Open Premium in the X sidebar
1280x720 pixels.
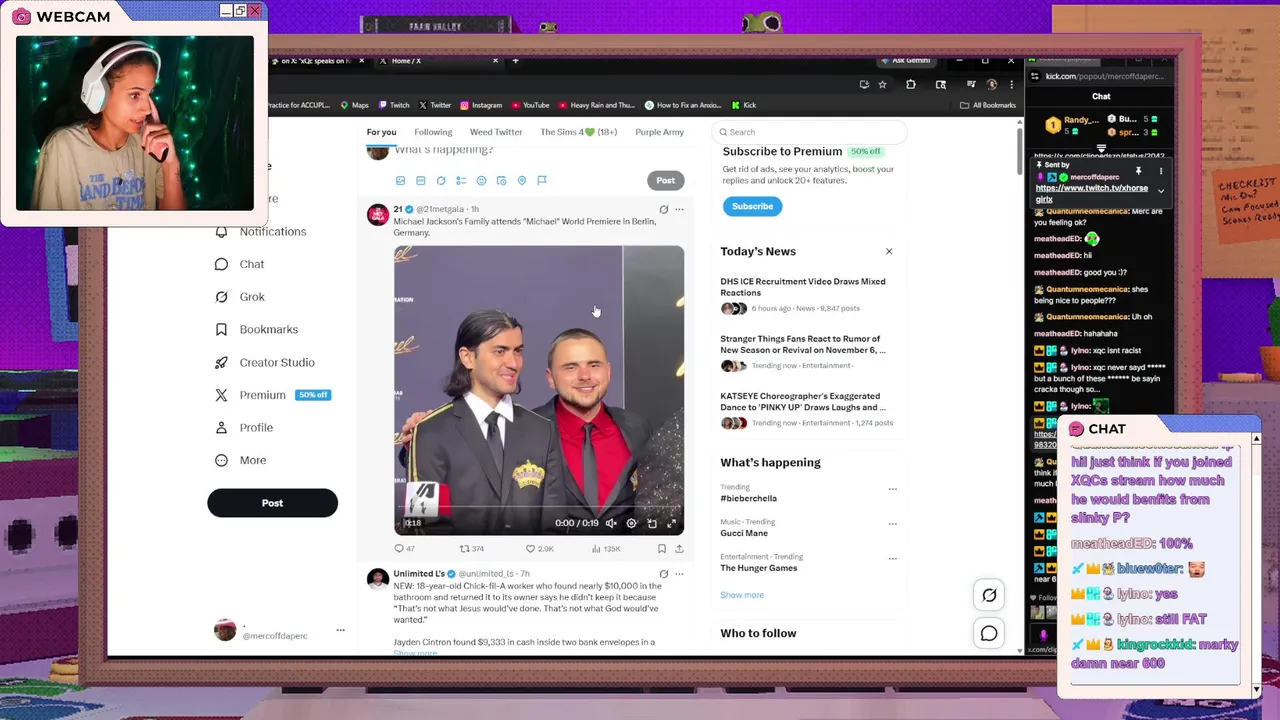[272, 395]
